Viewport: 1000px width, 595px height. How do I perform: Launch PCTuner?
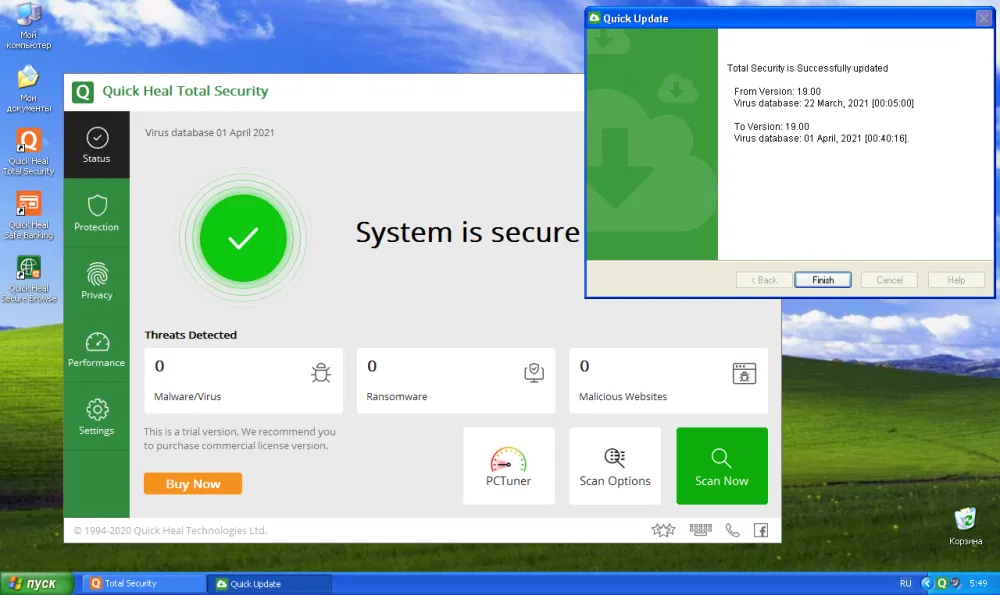click(509, 466)
